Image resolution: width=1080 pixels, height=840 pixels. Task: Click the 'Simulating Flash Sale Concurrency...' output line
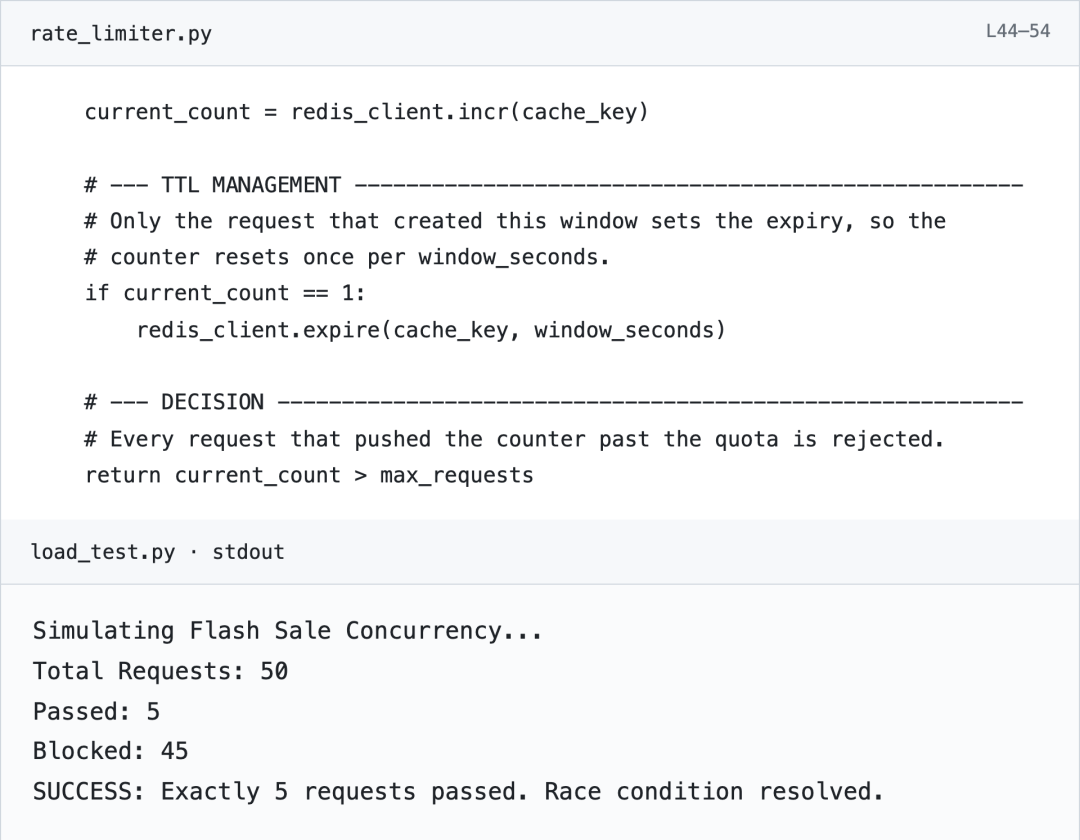(x=288, y=631)
